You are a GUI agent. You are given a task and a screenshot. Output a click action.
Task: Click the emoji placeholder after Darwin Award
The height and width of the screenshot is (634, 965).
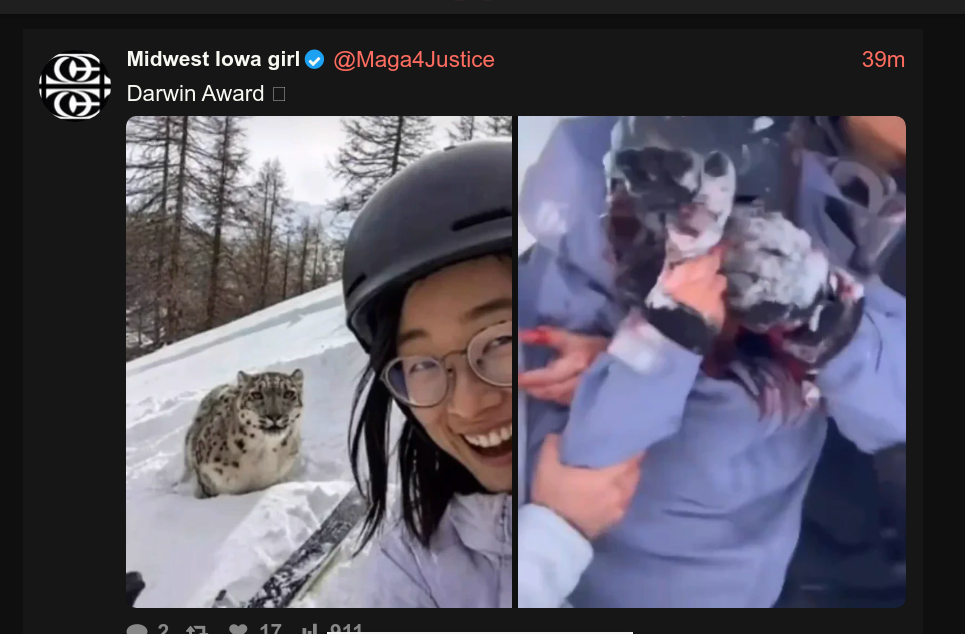[279, 94]
